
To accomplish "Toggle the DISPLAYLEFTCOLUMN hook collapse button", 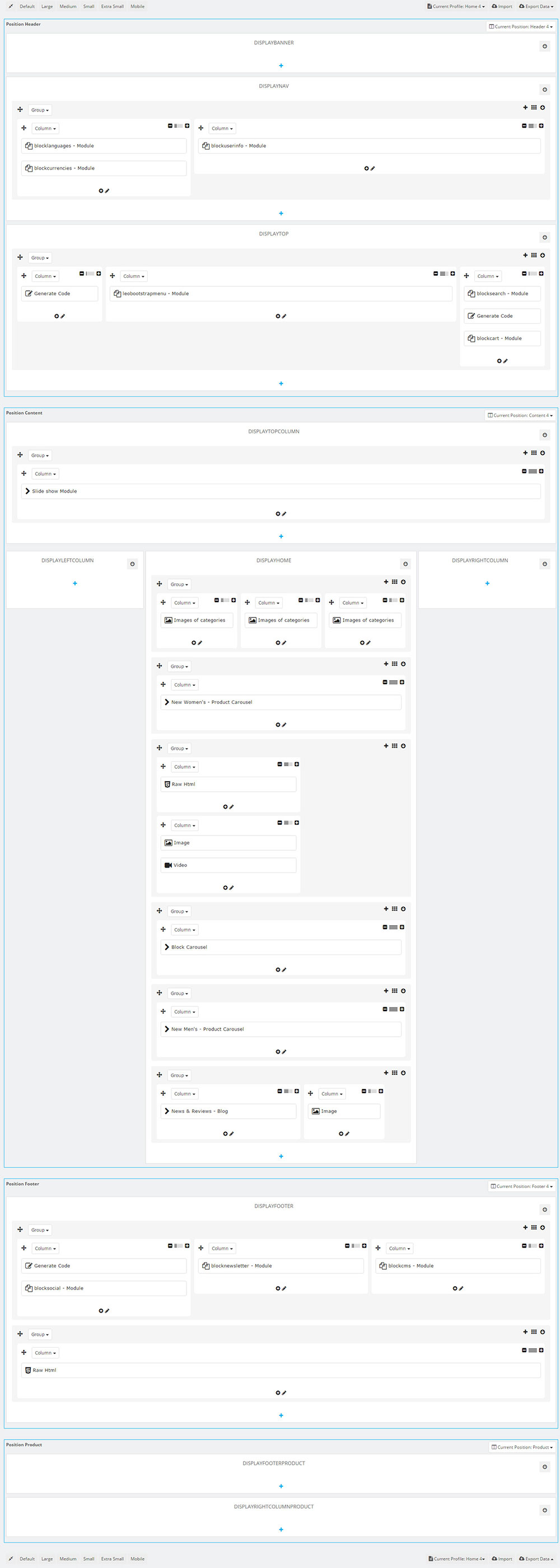I will [133, 564].
